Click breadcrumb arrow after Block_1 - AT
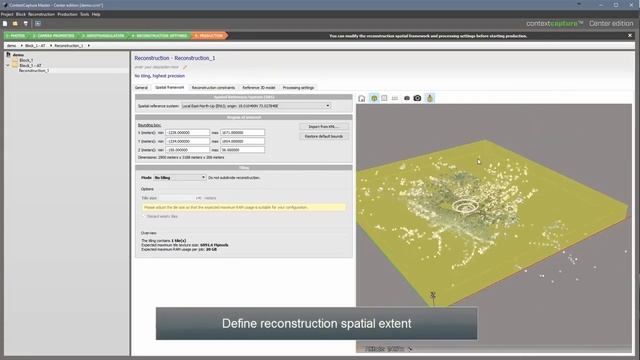The image size is (640, 360). click(51, 46)
